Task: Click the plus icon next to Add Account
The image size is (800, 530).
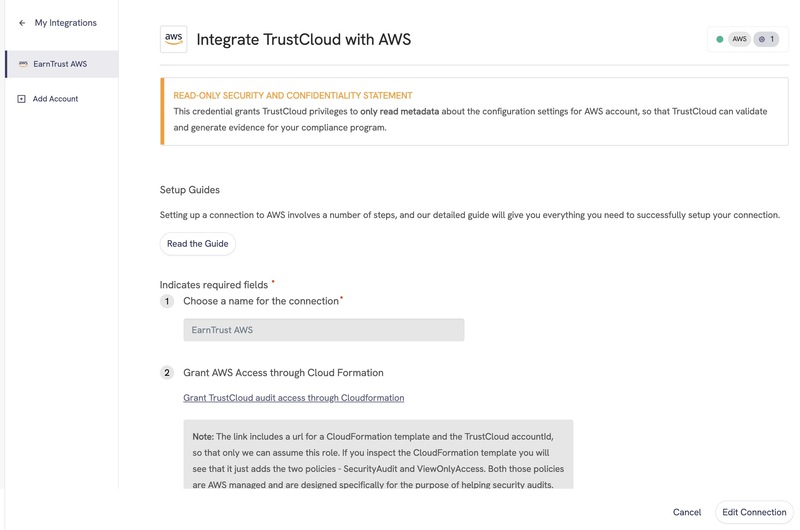Action: click(x=21, y=99)
